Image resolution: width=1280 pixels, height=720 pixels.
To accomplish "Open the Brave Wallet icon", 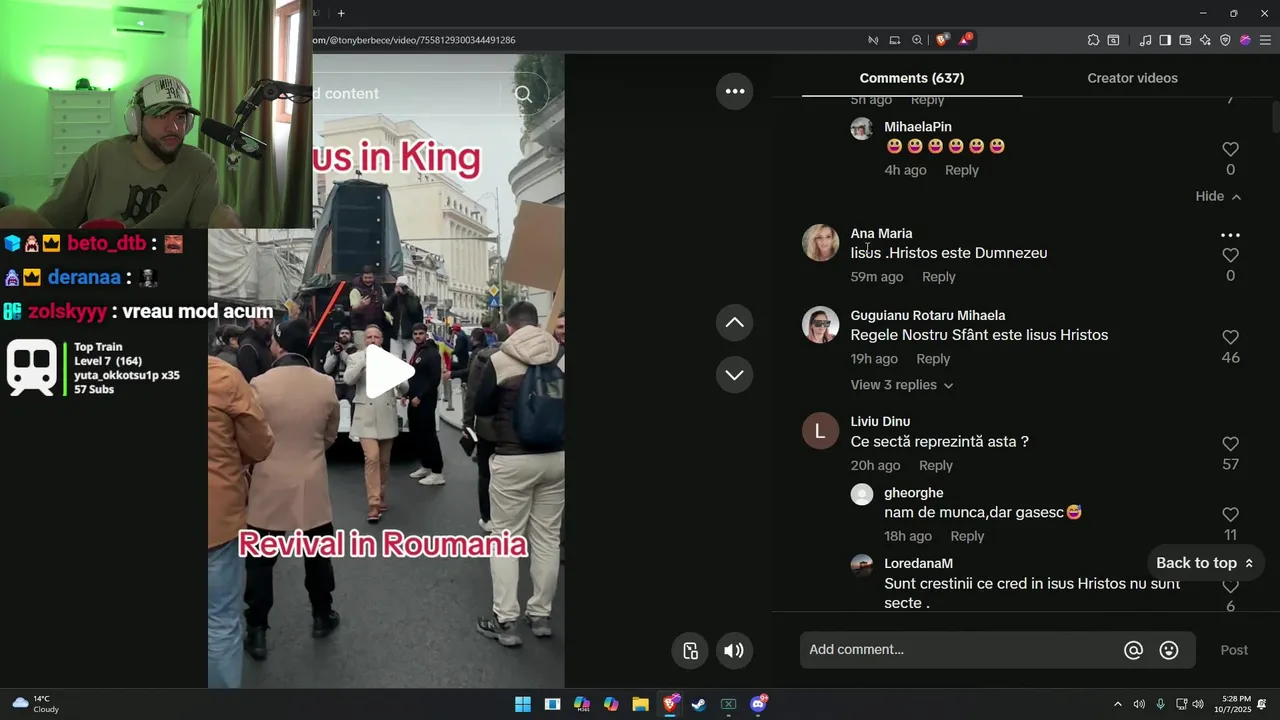I will [x=1185, y=40].
